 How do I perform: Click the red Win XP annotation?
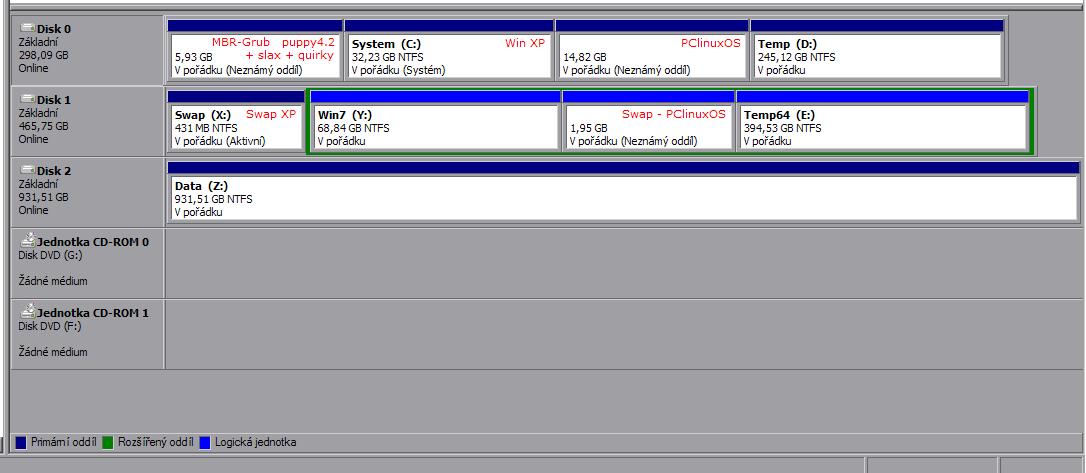[525, 43]
